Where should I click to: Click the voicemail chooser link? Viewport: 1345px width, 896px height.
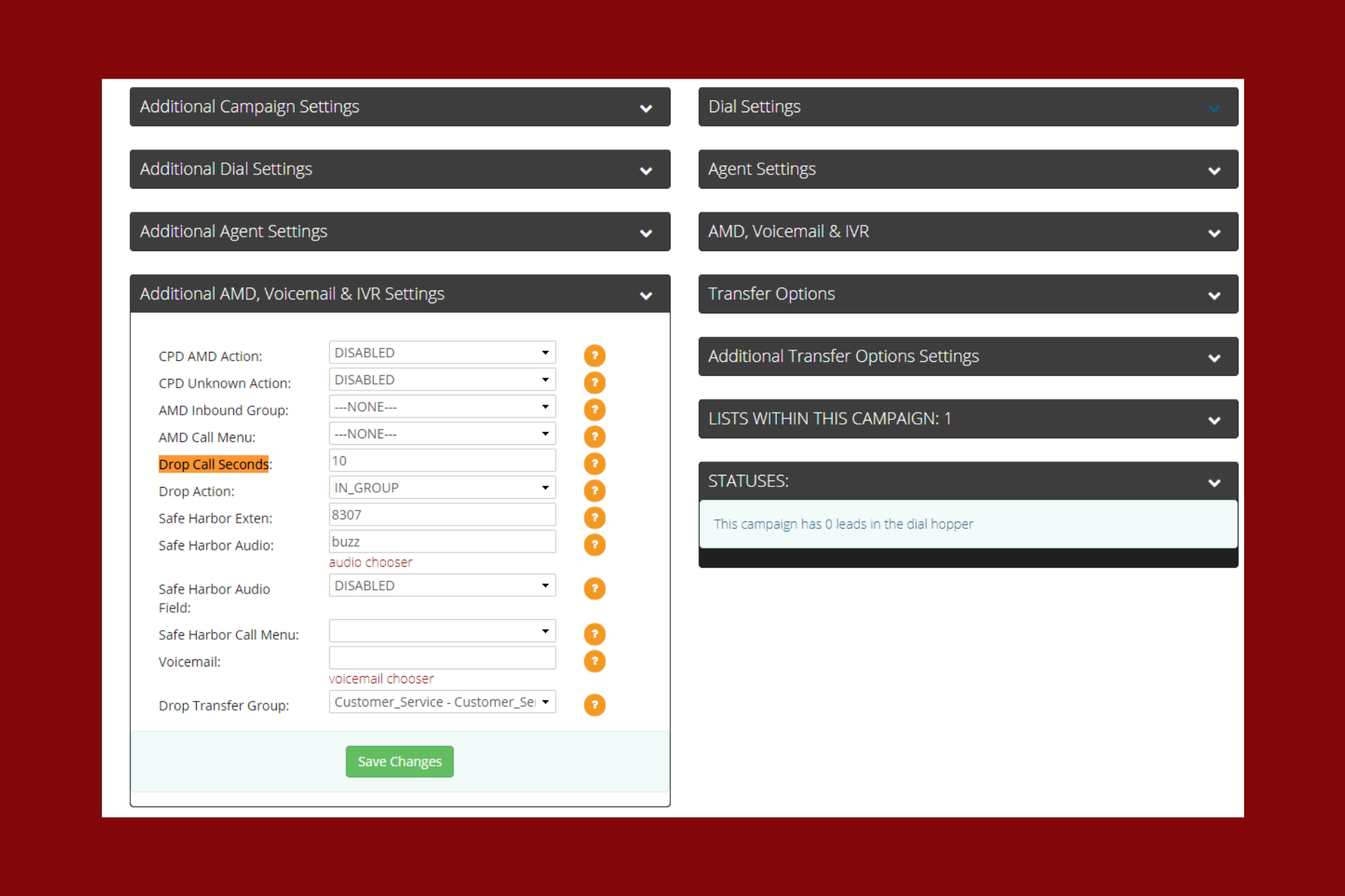[x=381, y=679]
